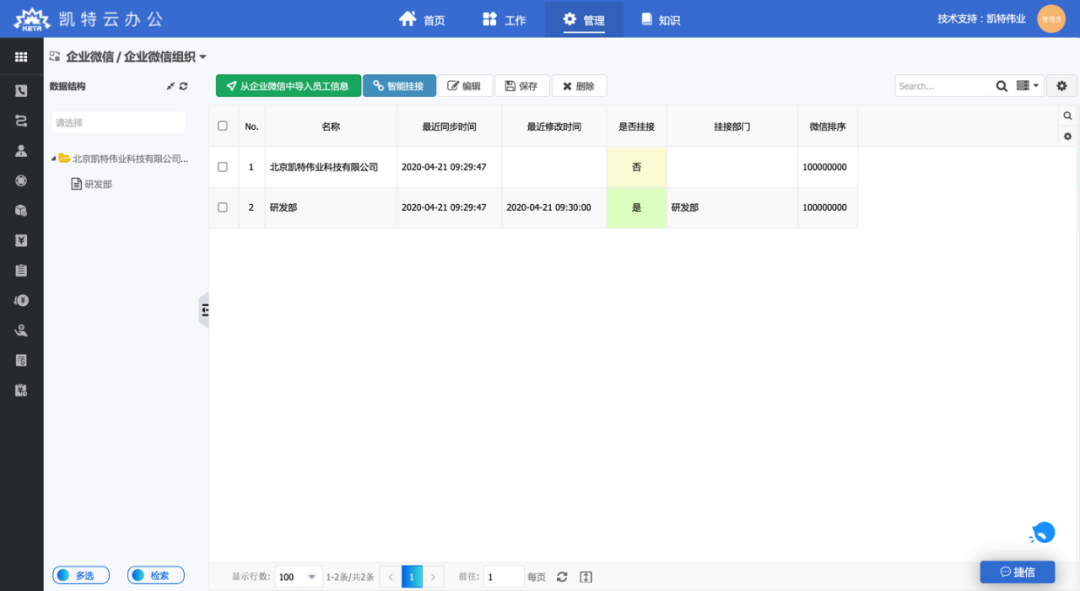Image resolution: width=1080 pixels, height=591 pixels.
Task: Click the orange user avatar
Action: click(1051, 19)
